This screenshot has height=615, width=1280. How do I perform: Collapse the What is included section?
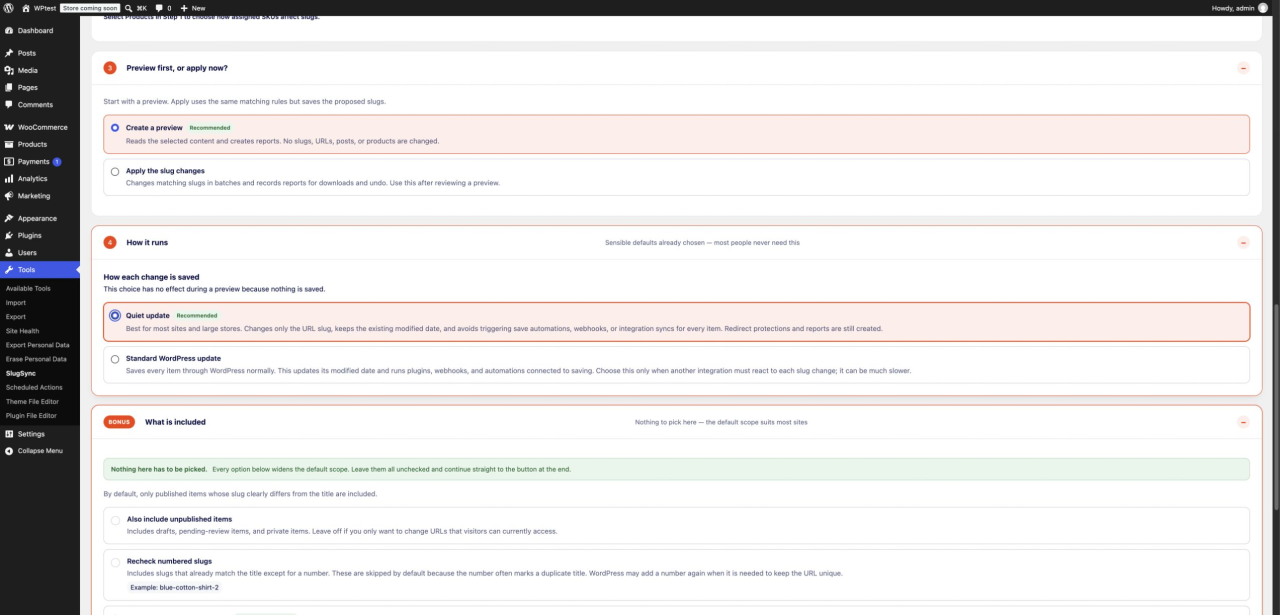point(1243,422)
